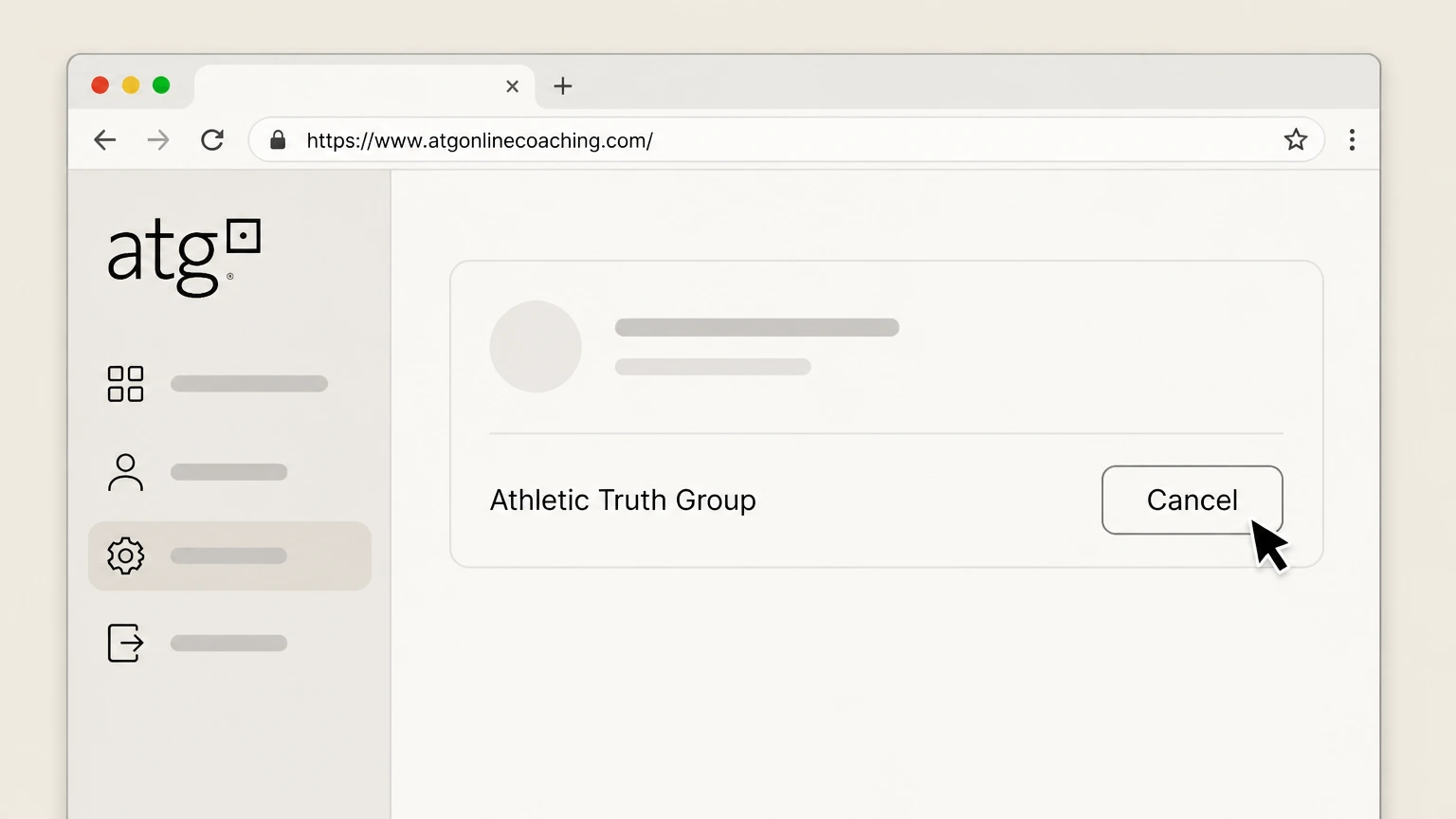The width and height of the screenshot is (1456, 819).
Task: Click the URL address bar
Action: click(786, 140)
